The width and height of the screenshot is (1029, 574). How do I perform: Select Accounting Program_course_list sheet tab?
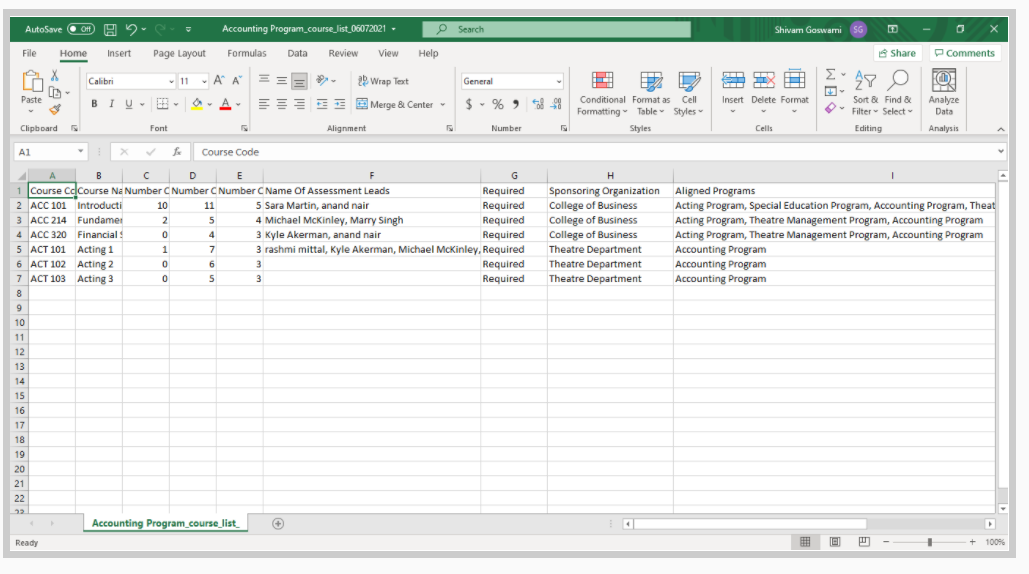coord(165,523)
